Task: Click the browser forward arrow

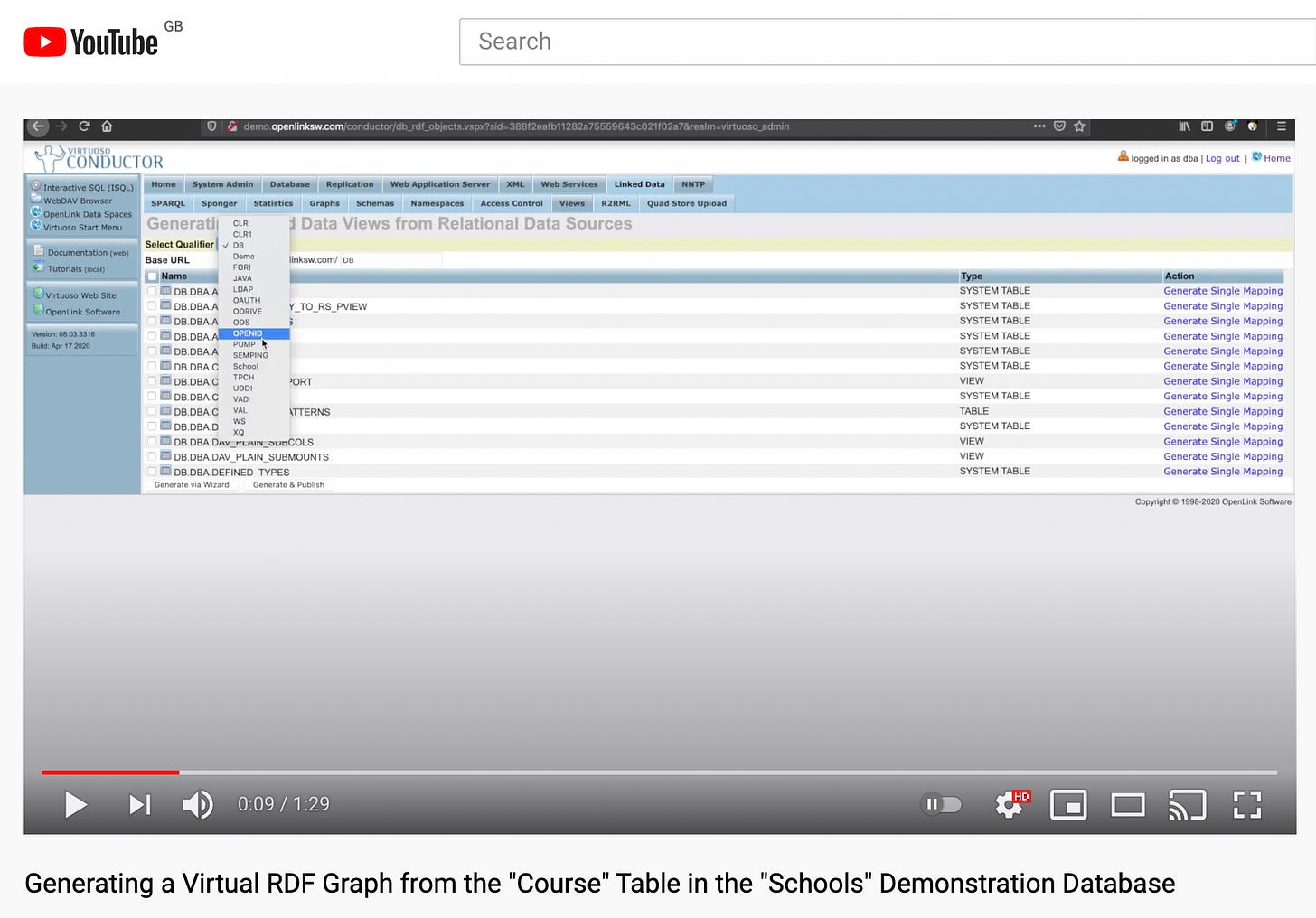Action: click(61, 126)
